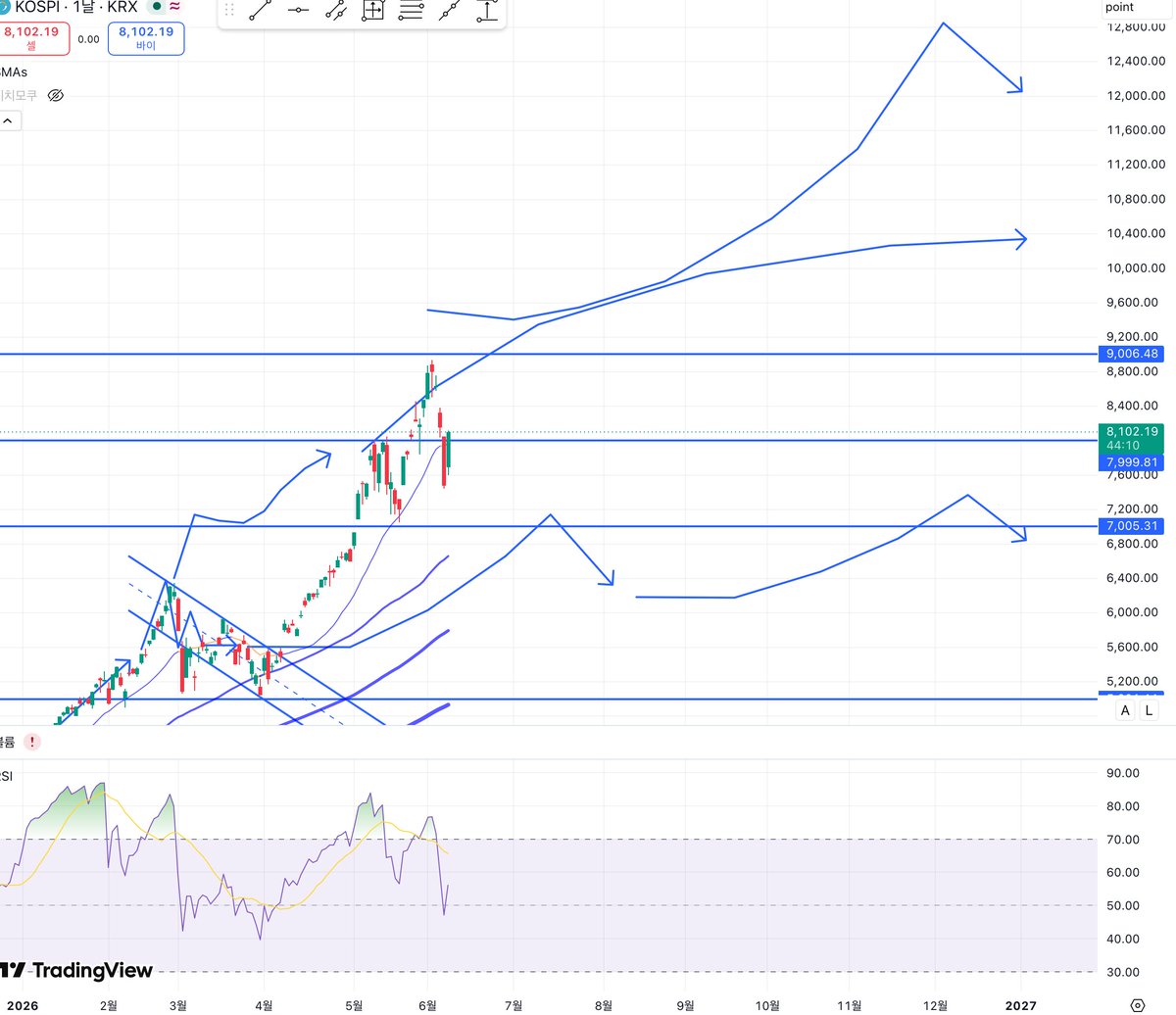This screenshot has height=1015, width=1176.
Task: Select the parallel channel drawing tool
Action: pyautogui.click(x=336, y=12)
